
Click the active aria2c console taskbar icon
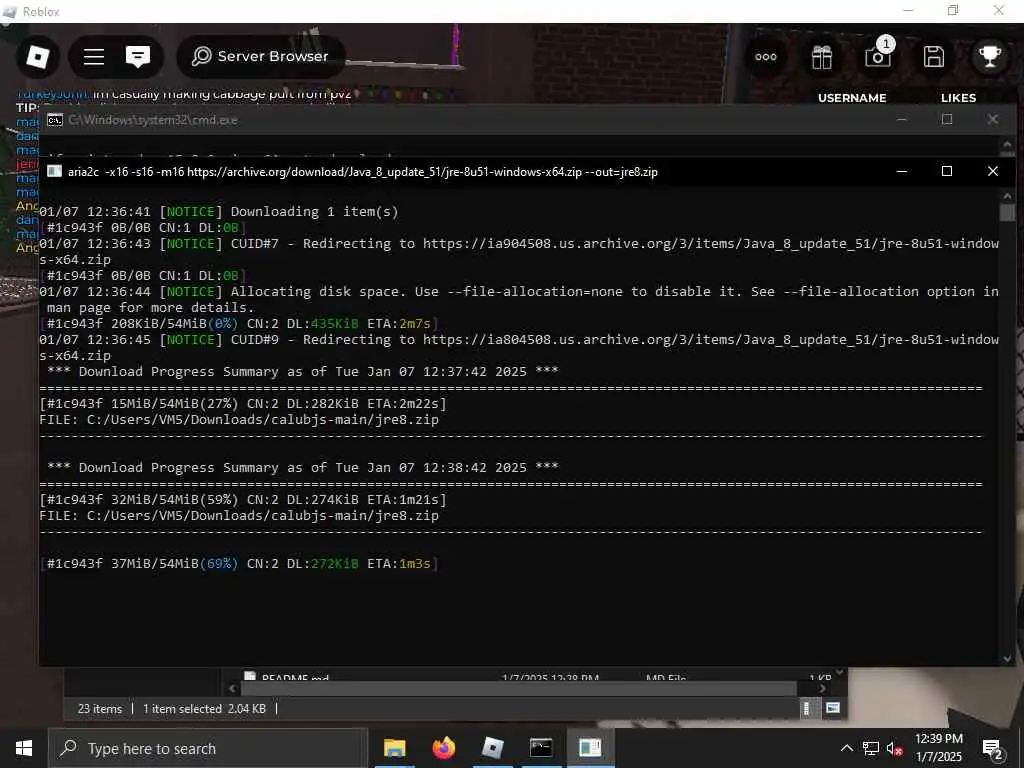(590, 748)
